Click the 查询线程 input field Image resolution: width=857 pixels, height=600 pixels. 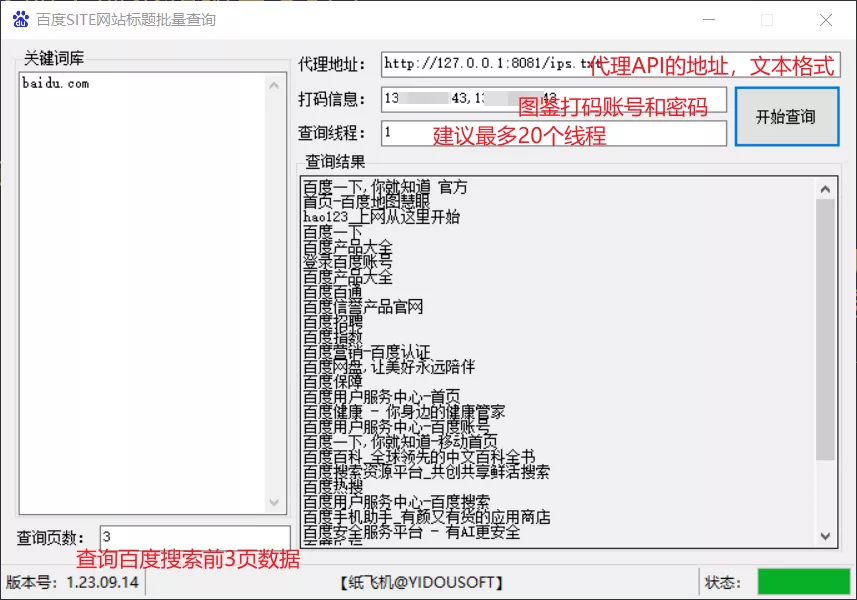pos(554,133)
